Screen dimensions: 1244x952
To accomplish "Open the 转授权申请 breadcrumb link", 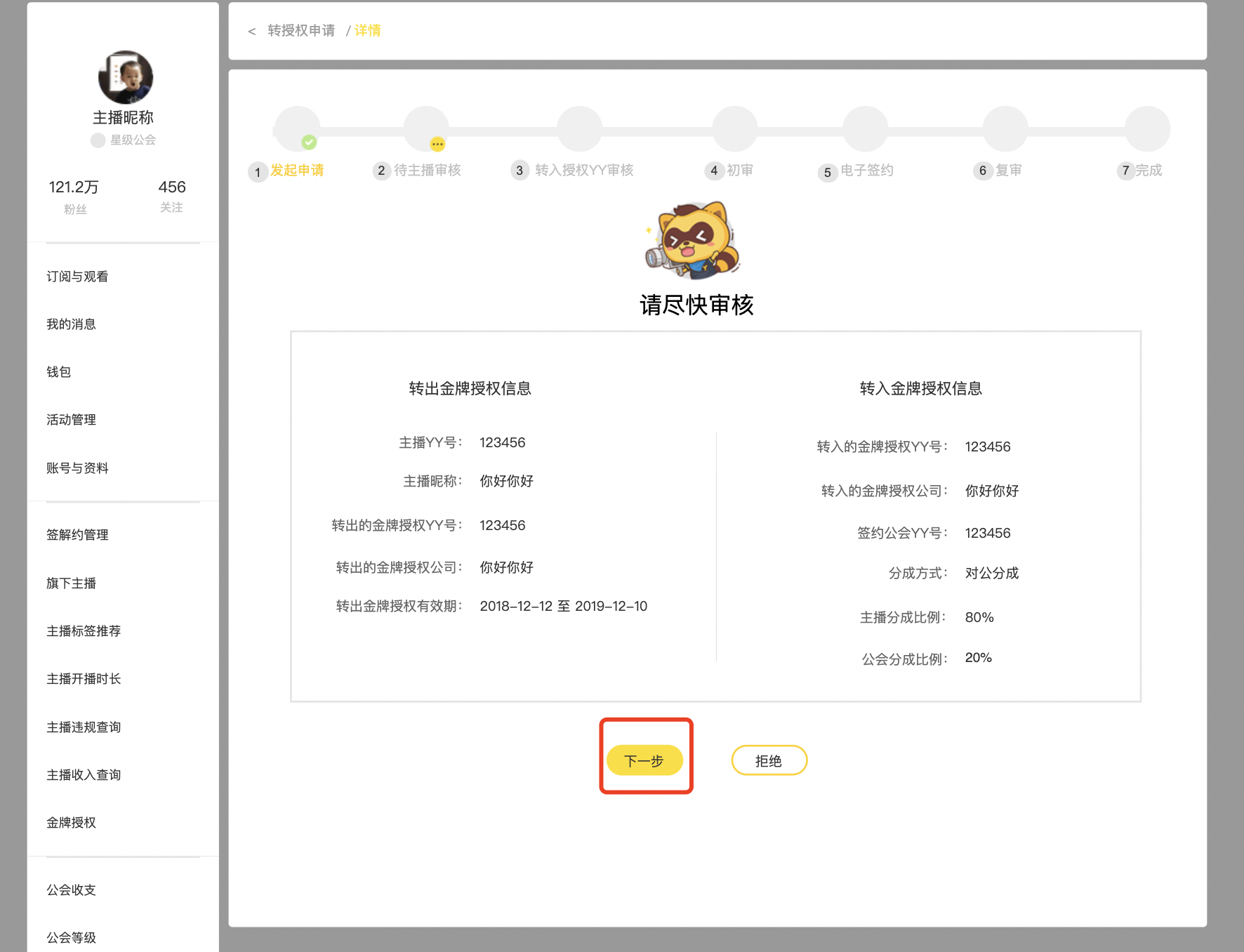I will (301, 30).
